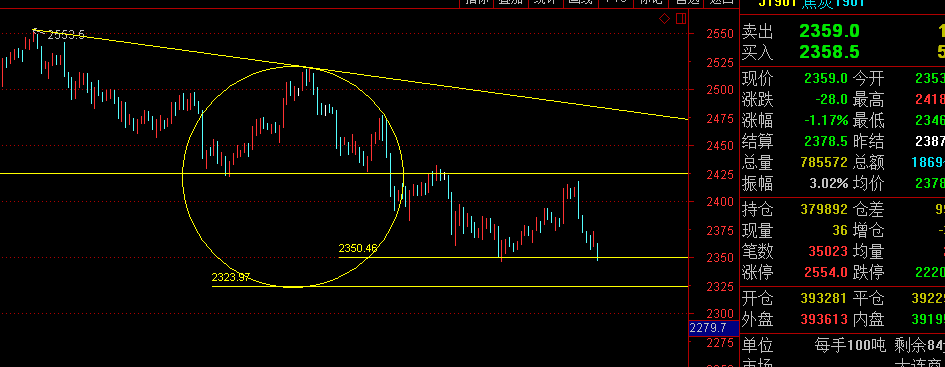Screen dimensions: 945x367
Task: Click the 平仓 label
Action: pyautogui.click(x=868, y=298)
